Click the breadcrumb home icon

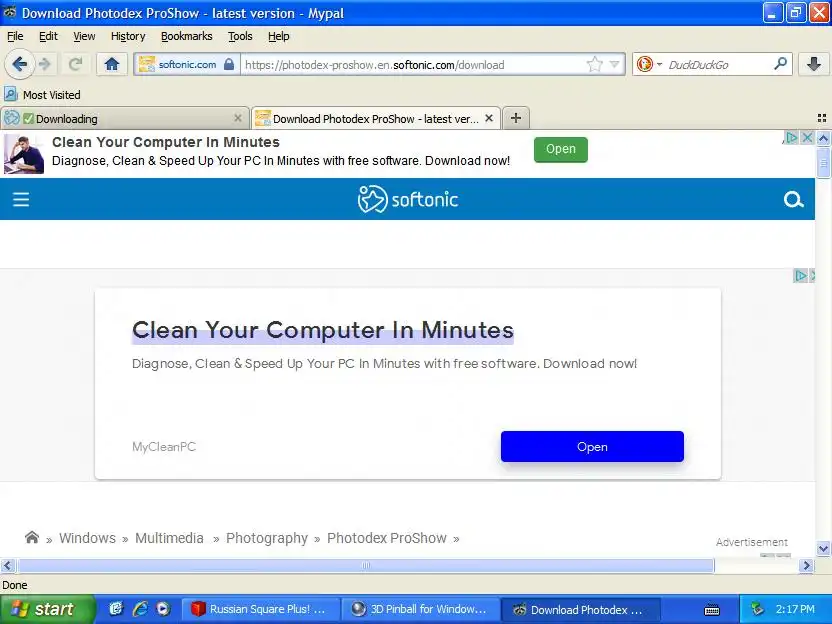tap(32, 538)
